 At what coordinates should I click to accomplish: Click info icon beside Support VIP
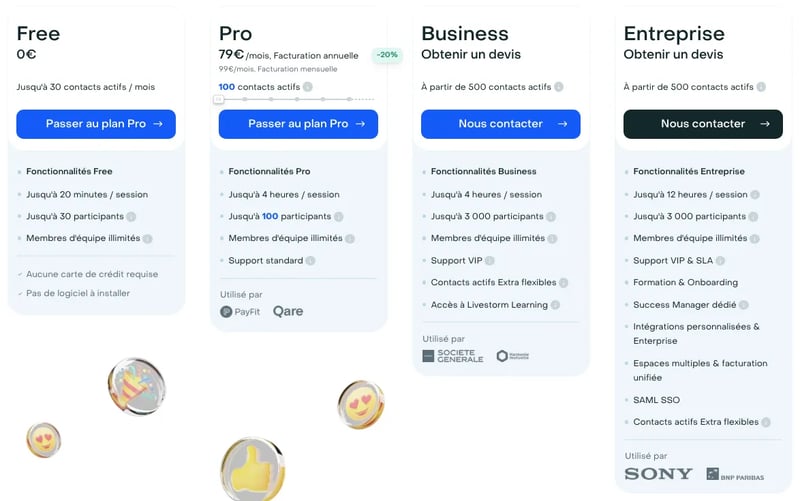pos(489,261)
